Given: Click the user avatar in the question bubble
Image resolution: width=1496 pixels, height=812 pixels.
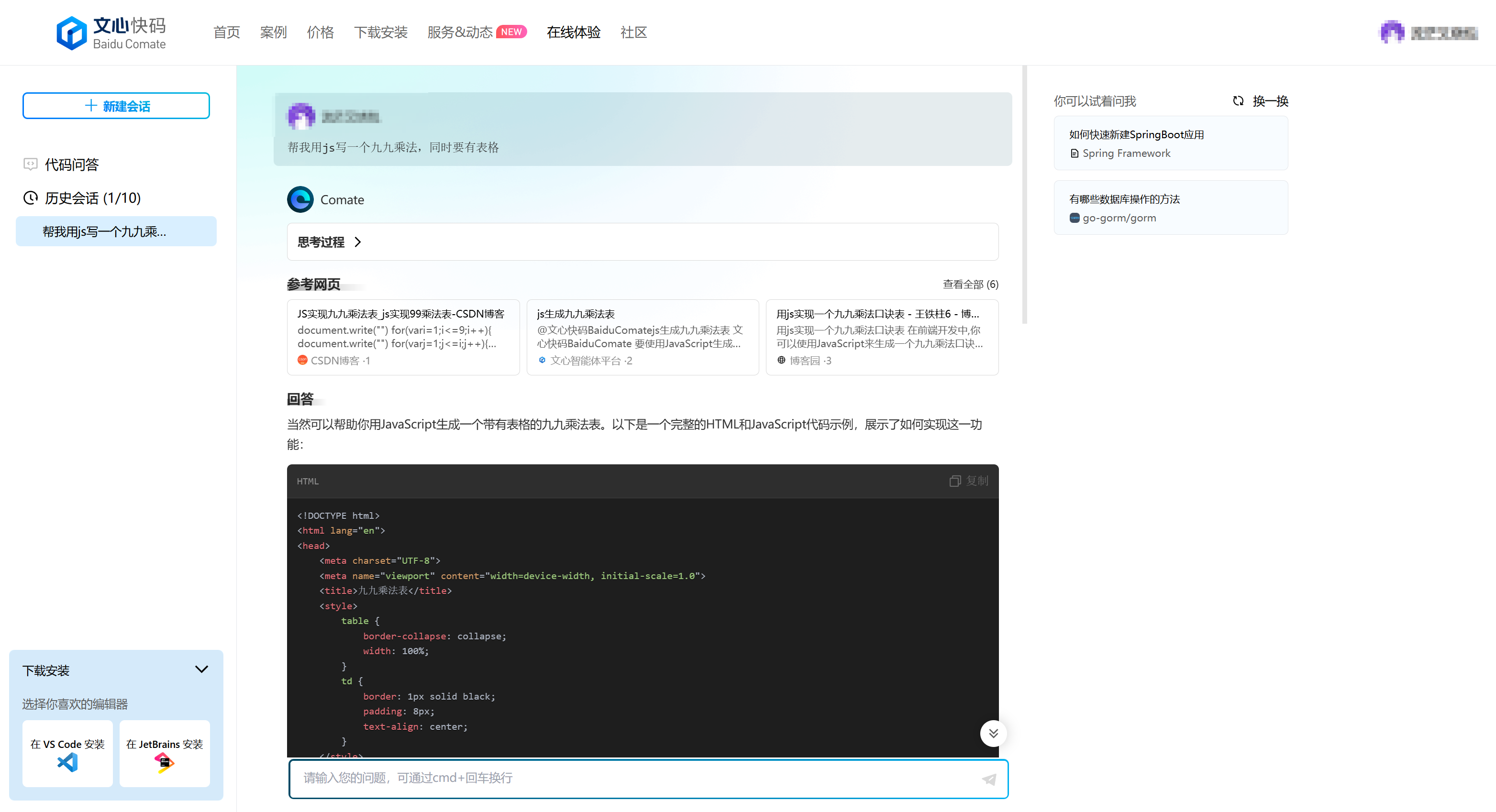Looking at the screenshot, I should pos(301,116).
